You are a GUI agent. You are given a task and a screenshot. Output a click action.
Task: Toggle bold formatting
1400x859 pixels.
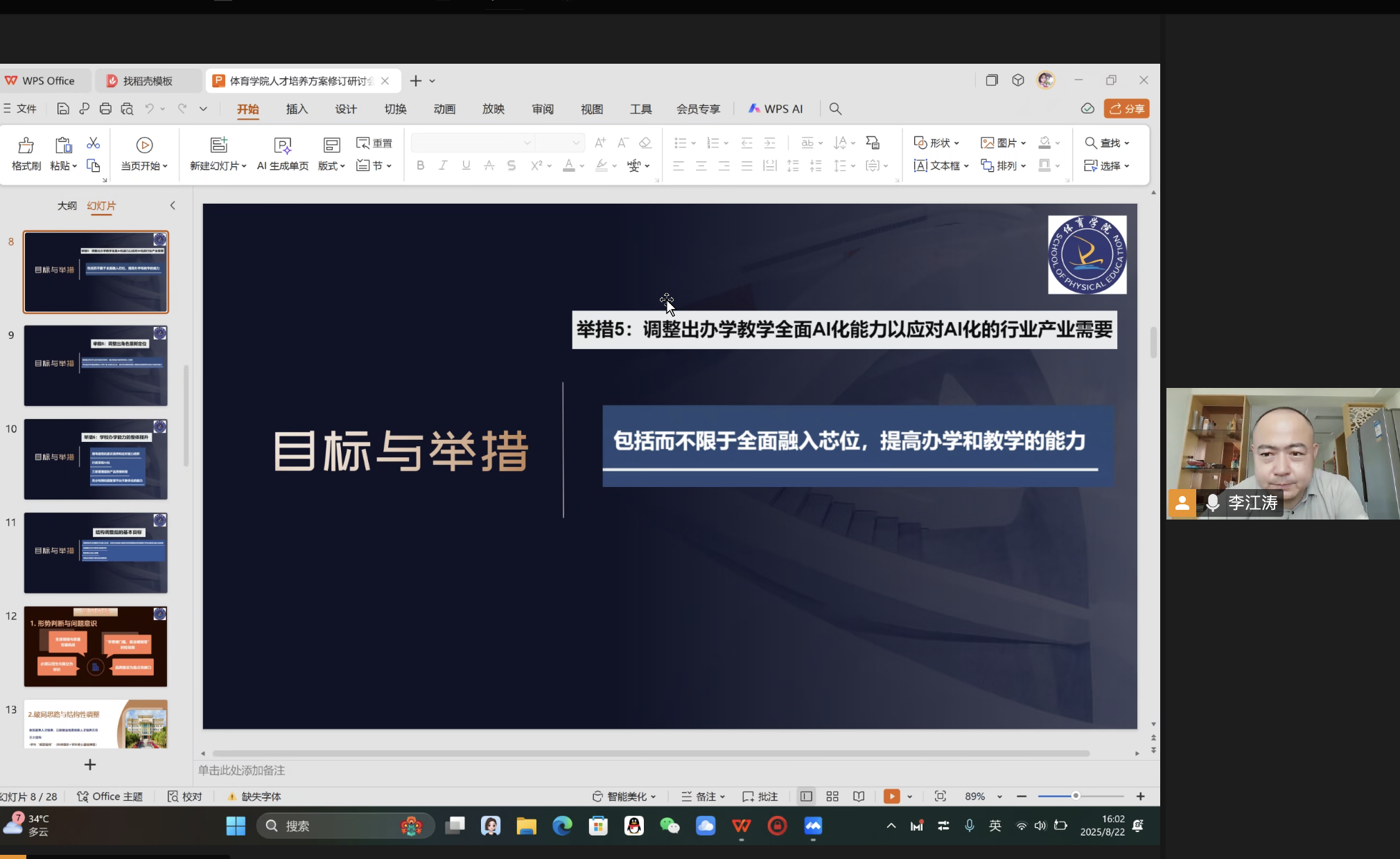[420, 166]
